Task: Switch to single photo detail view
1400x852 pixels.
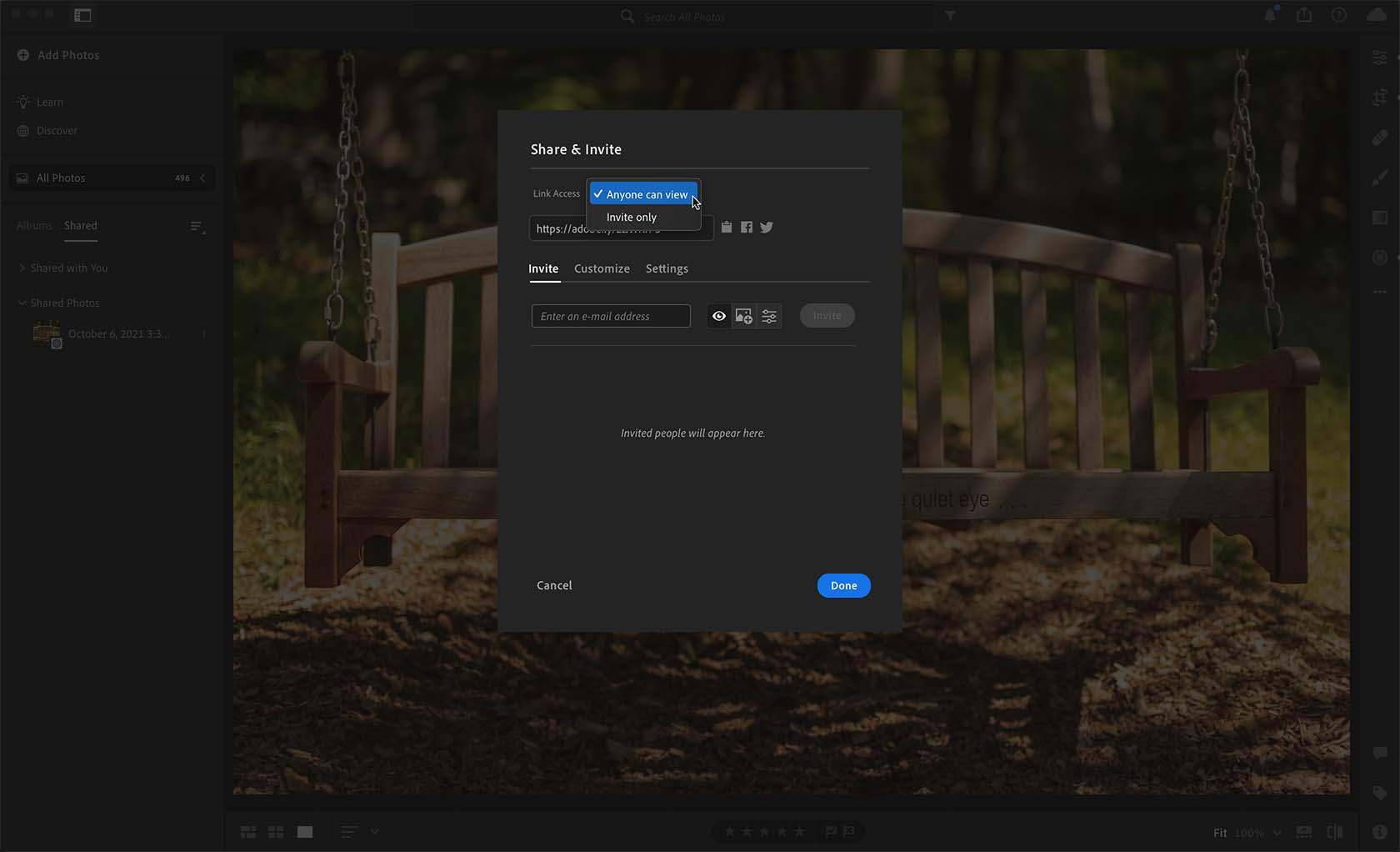Action: point(304,831)
